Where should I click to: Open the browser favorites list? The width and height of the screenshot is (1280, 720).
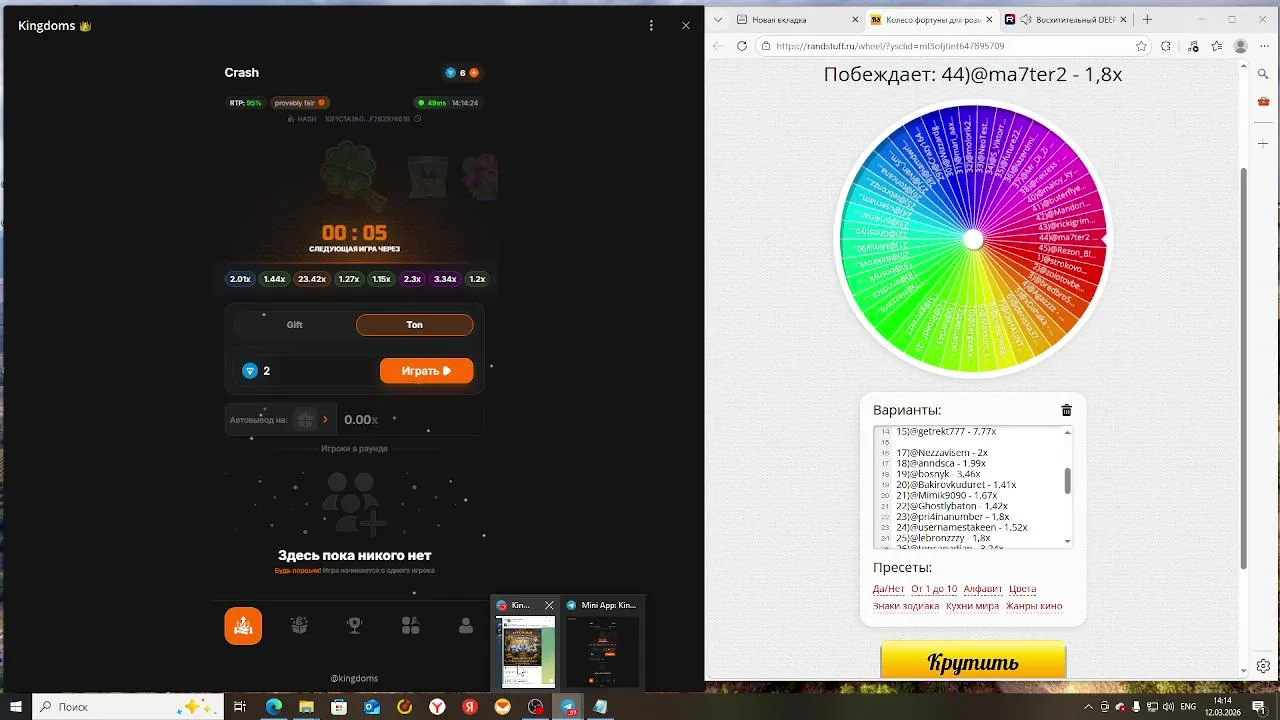(1217, 46)
